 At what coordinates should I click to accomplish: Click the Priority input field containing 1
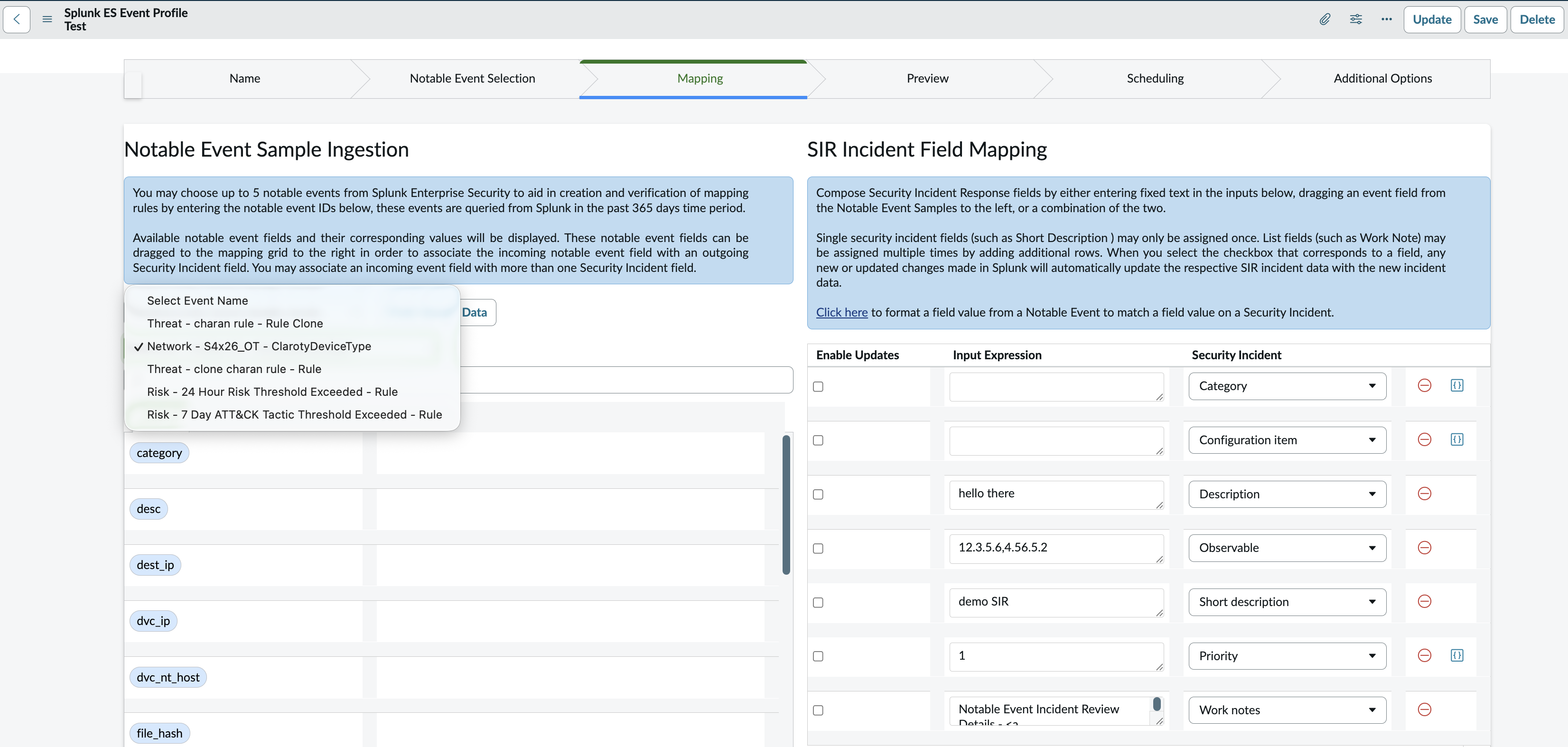coord(1056,657)
